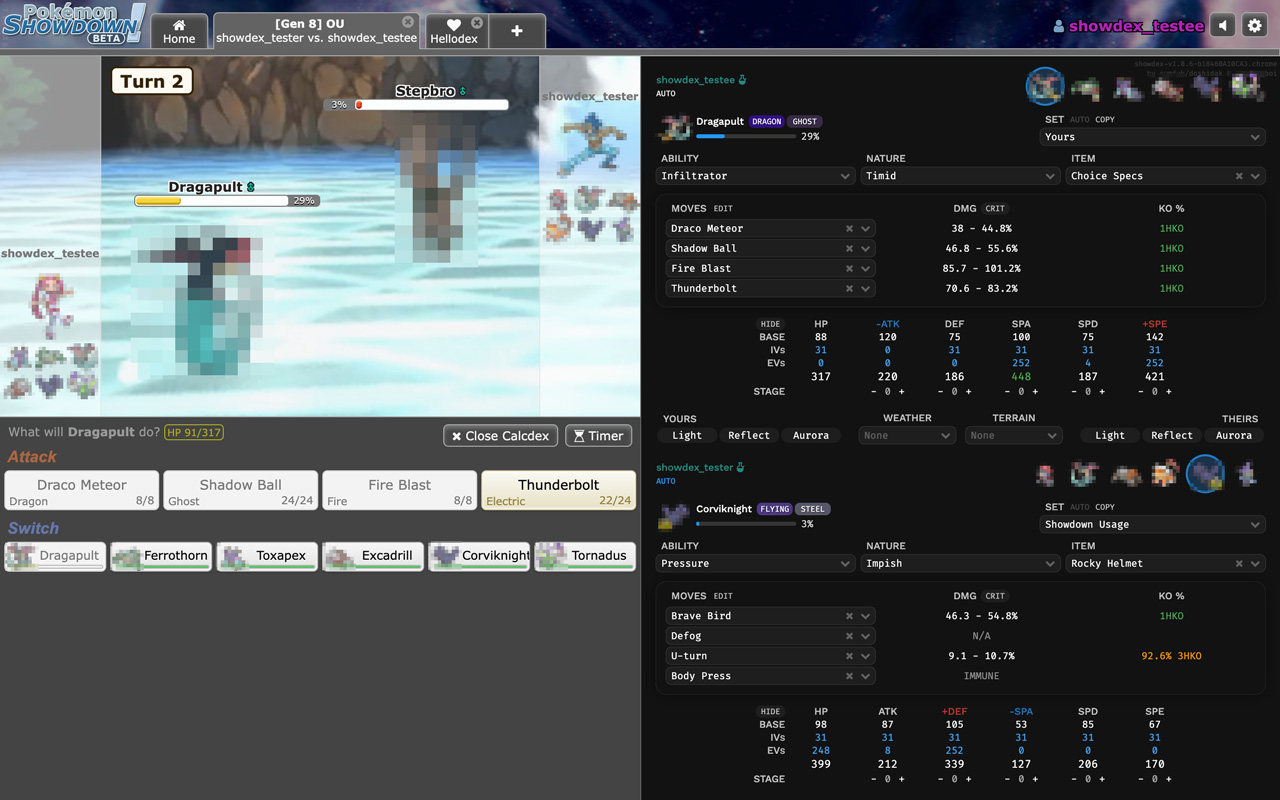Viewport: 1280px width, 800px height.
Task: Mute the sound using the speaker icon
Action: [x=1222, y=24]
